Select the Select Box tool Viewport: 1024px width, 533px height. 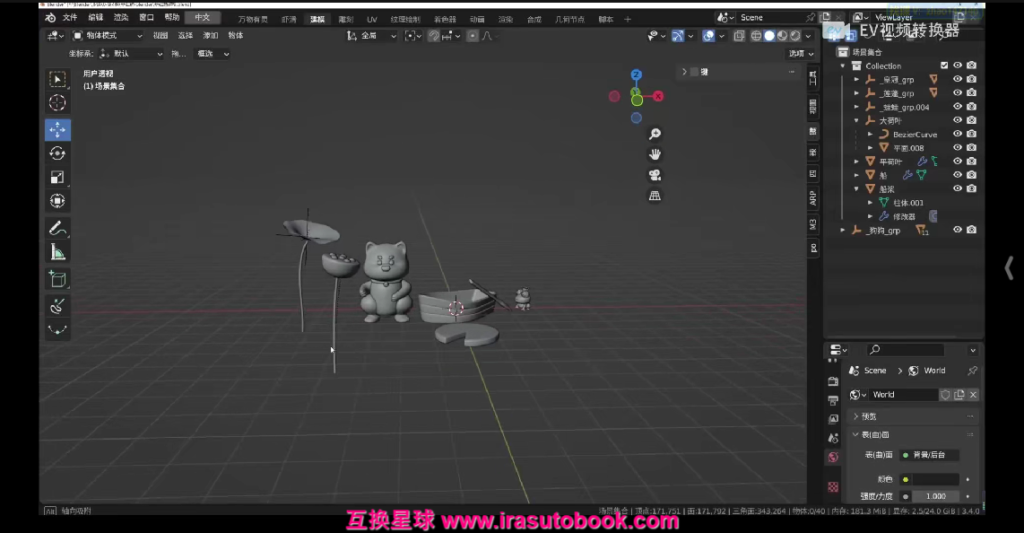57,79
